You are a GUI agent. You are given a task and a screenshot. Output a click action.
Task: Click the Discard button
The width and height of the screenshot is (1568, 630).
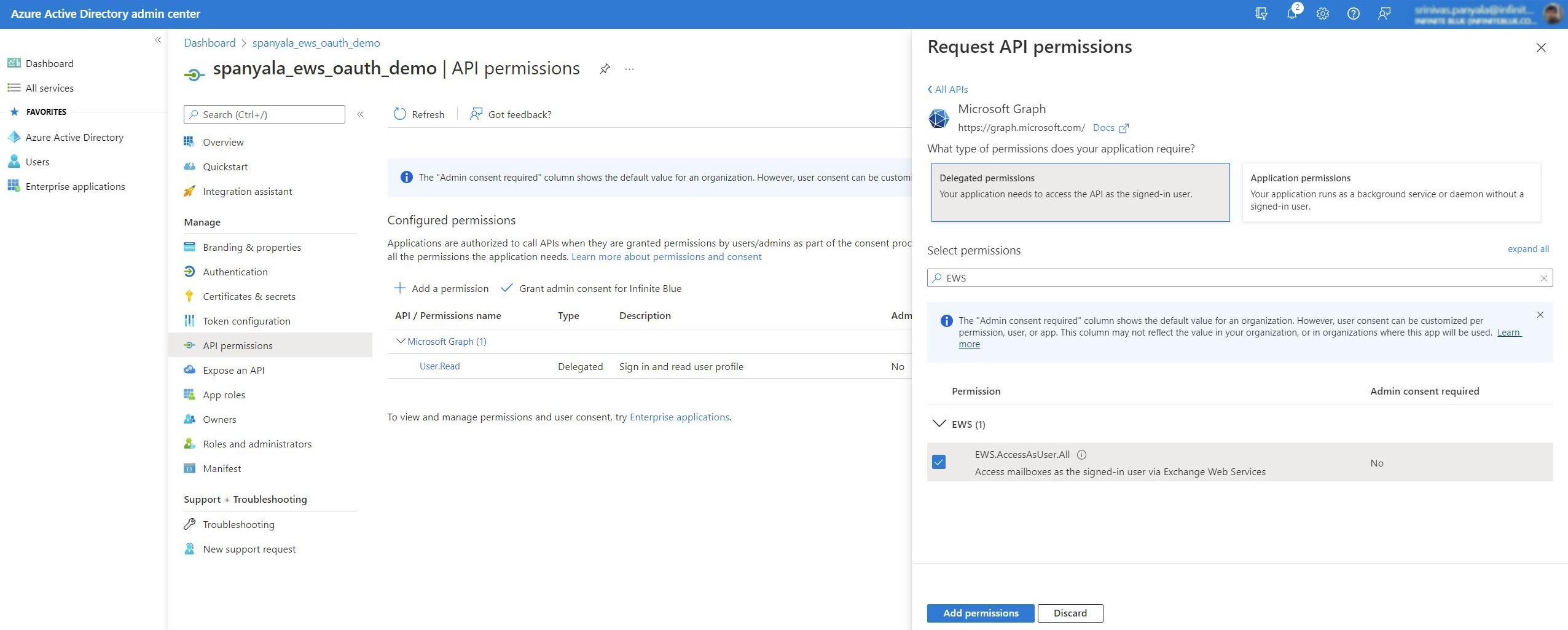[x=1070, y=613]
